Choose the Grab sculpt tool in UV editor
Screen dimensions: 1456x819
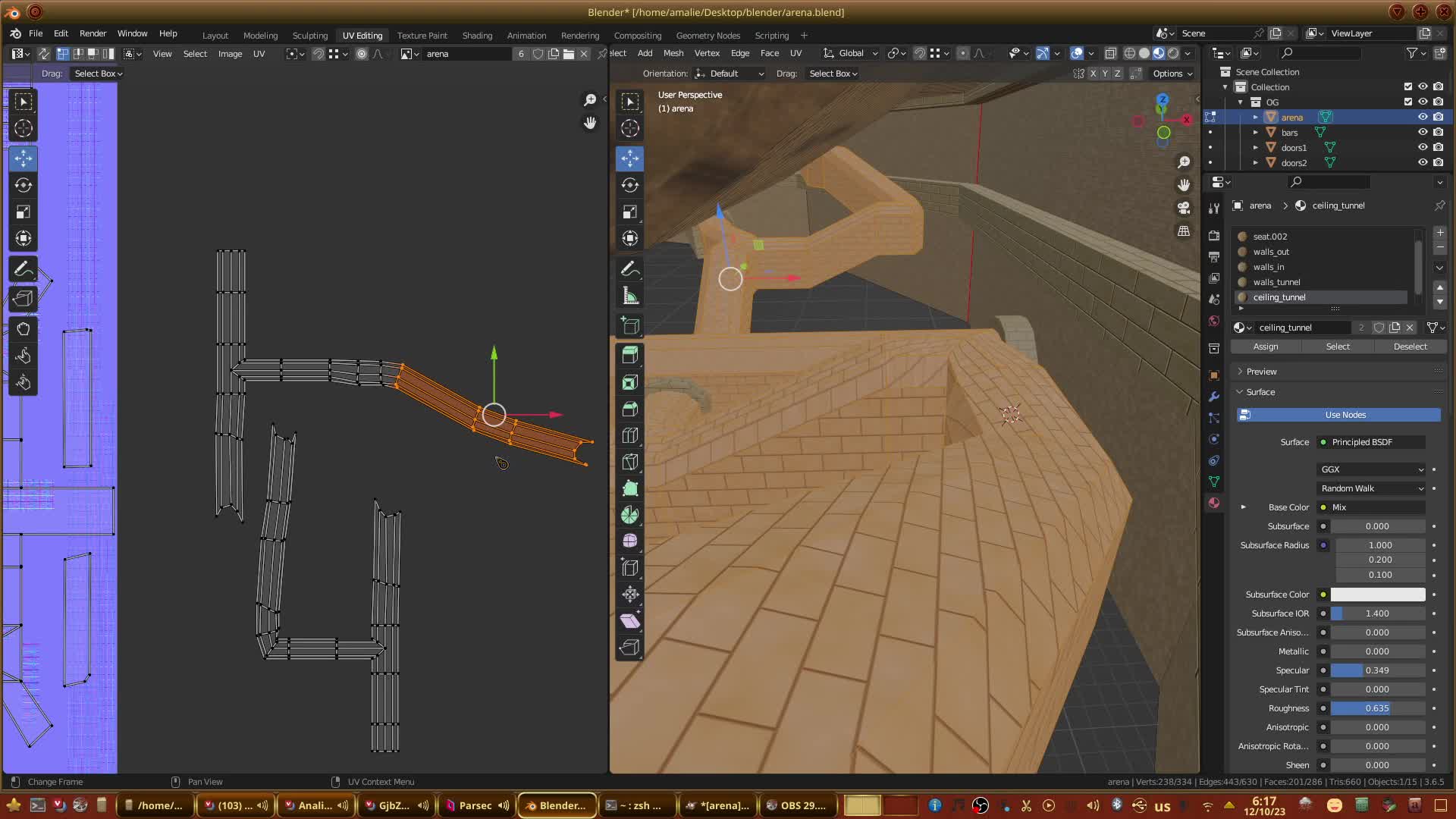coord(23,328)
